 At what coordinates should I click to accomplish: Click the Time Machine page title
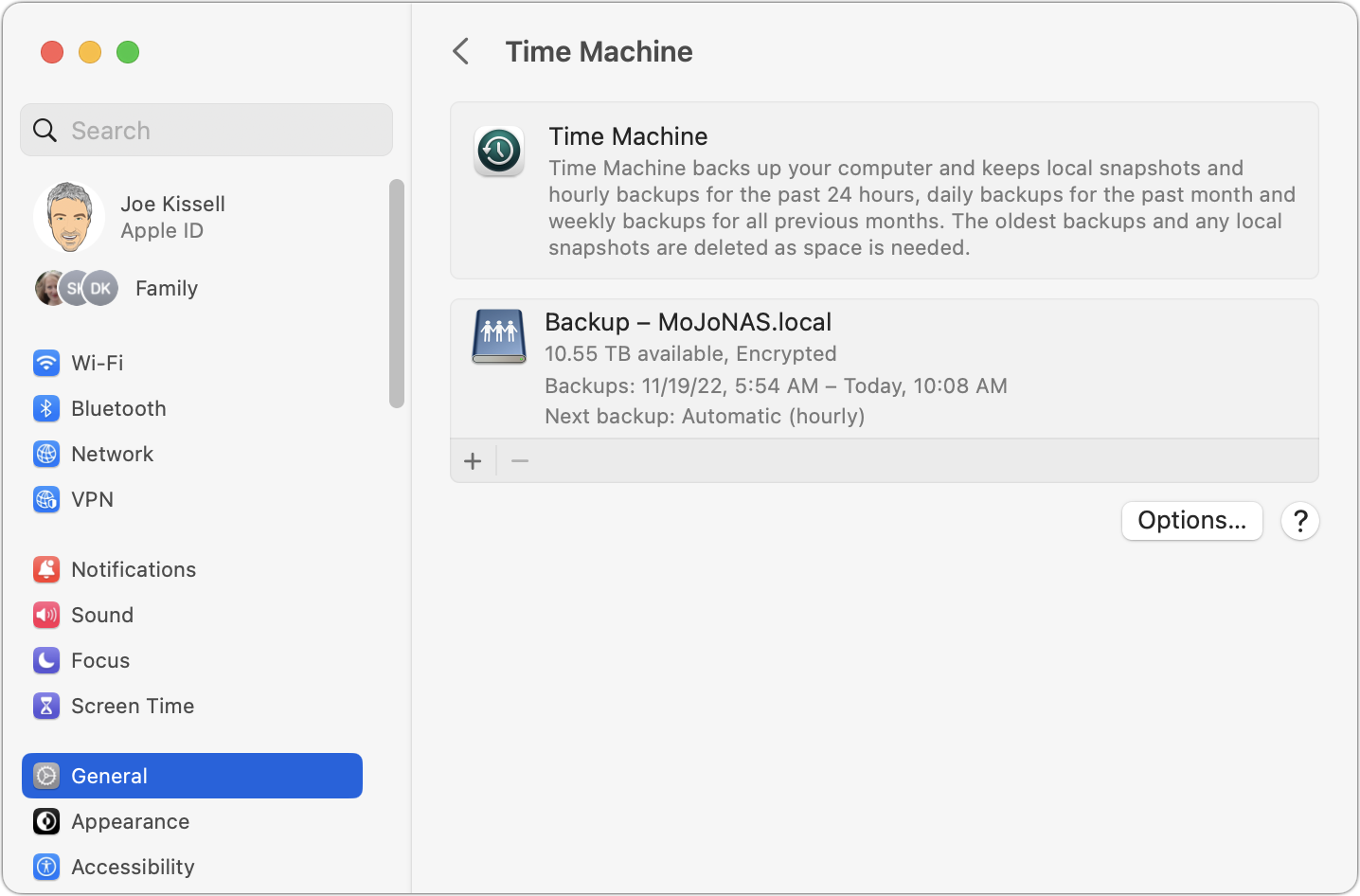coord(599,52)
